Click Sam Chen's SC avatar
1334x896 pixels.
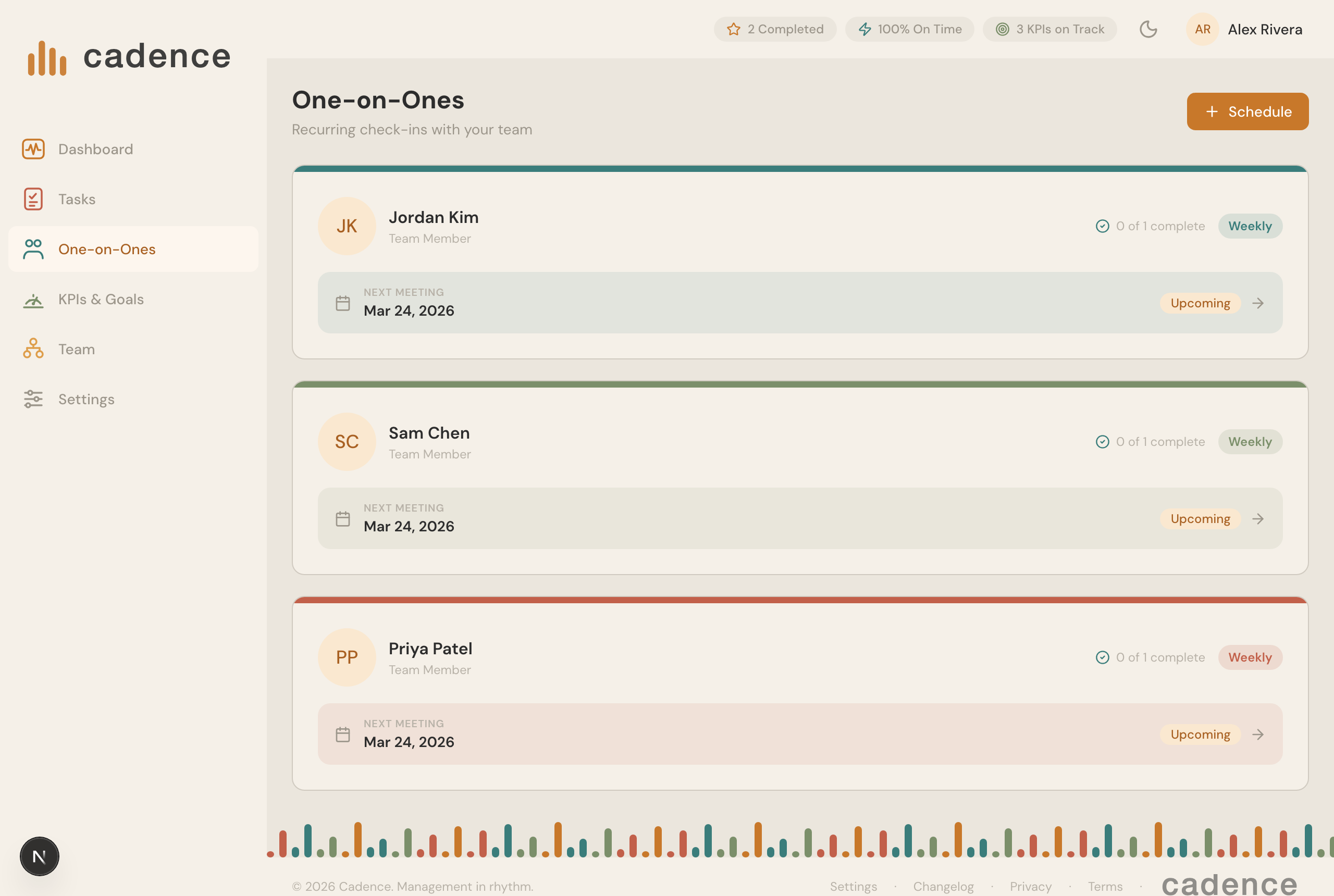(347, 442)
